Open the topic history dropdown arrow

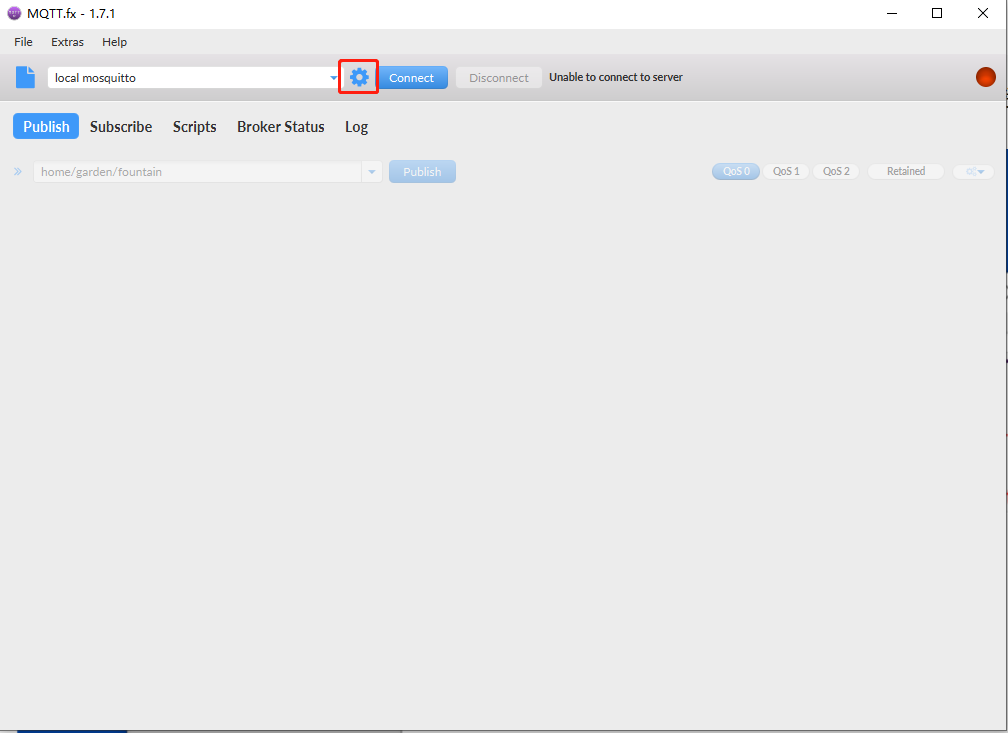372,172
